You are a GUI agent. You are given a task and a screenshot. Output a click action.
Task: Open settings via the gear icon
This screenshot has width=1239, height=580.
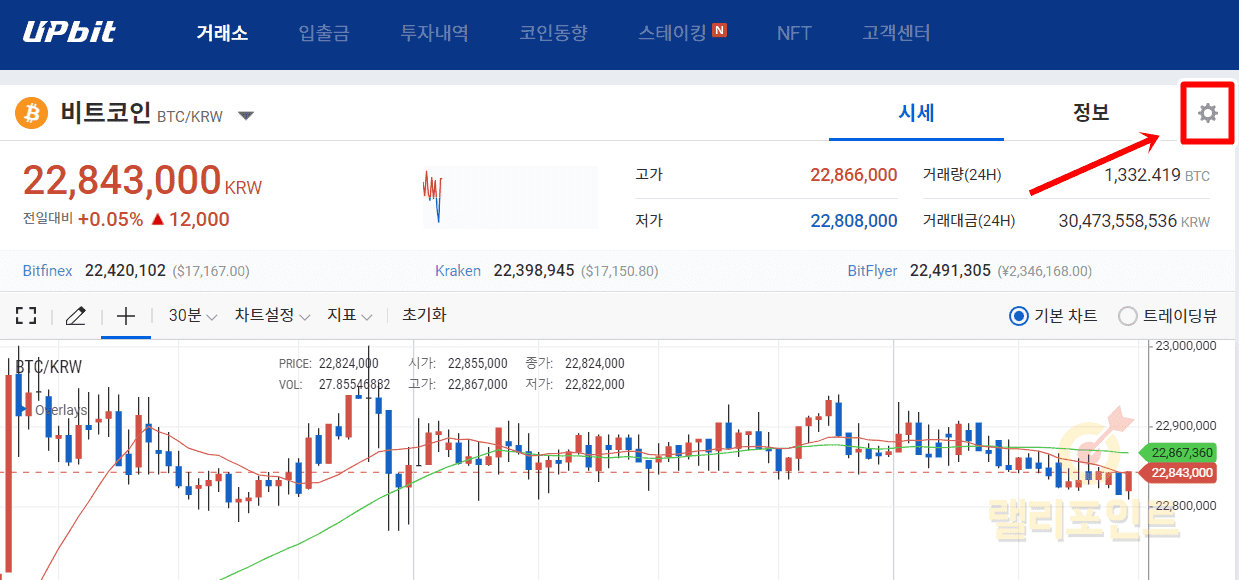[x=1207, y=113]
